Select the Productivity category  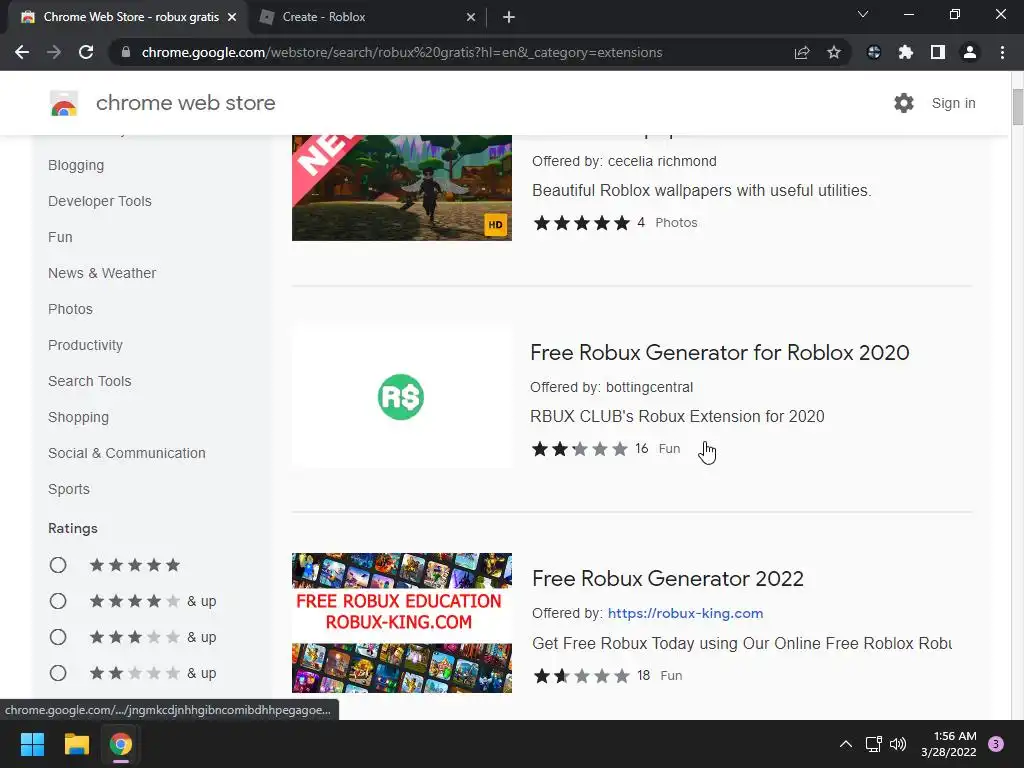86,345
